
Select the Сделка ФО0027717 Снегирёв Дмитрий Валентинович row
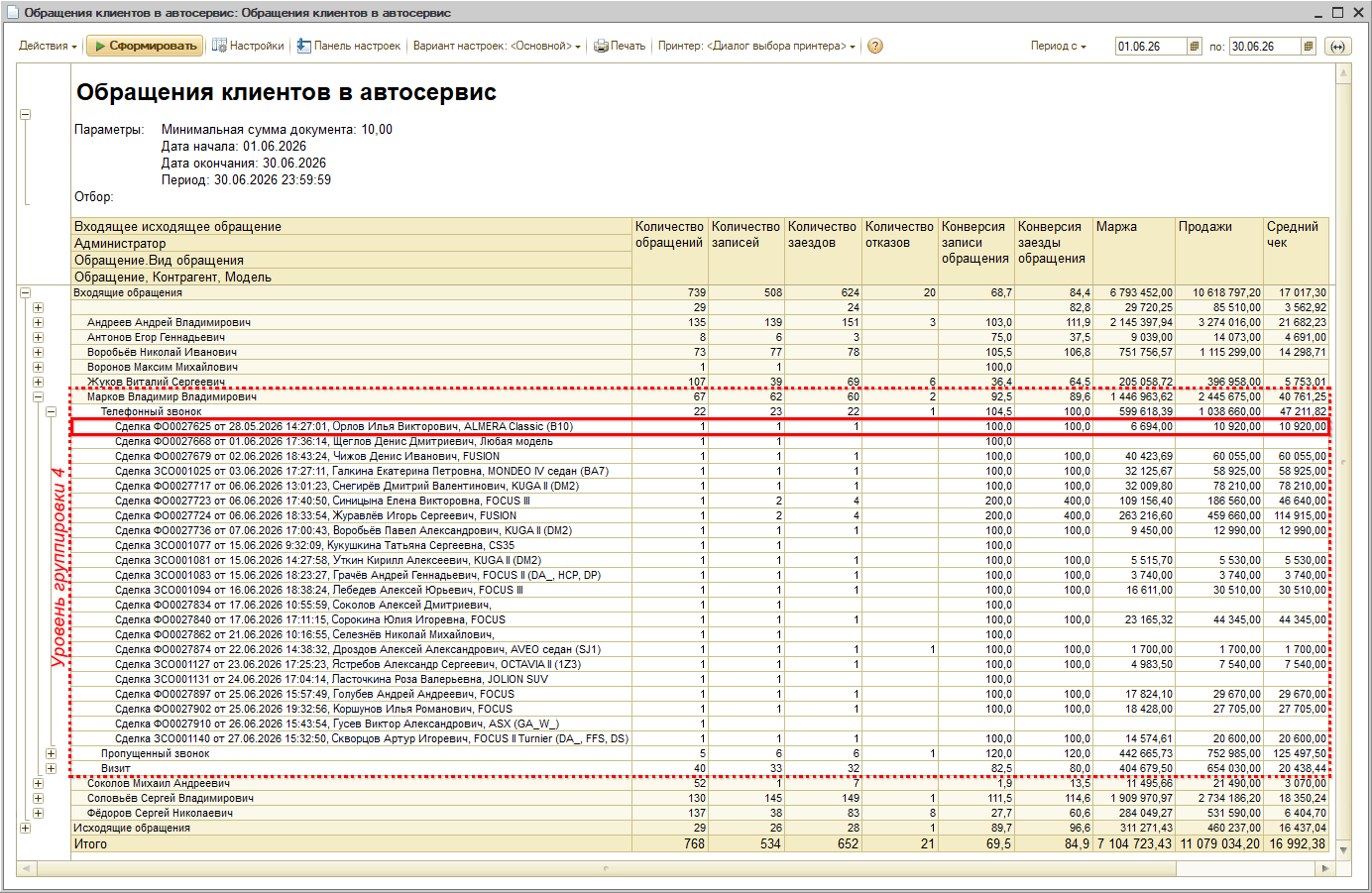tap(700, 486)
